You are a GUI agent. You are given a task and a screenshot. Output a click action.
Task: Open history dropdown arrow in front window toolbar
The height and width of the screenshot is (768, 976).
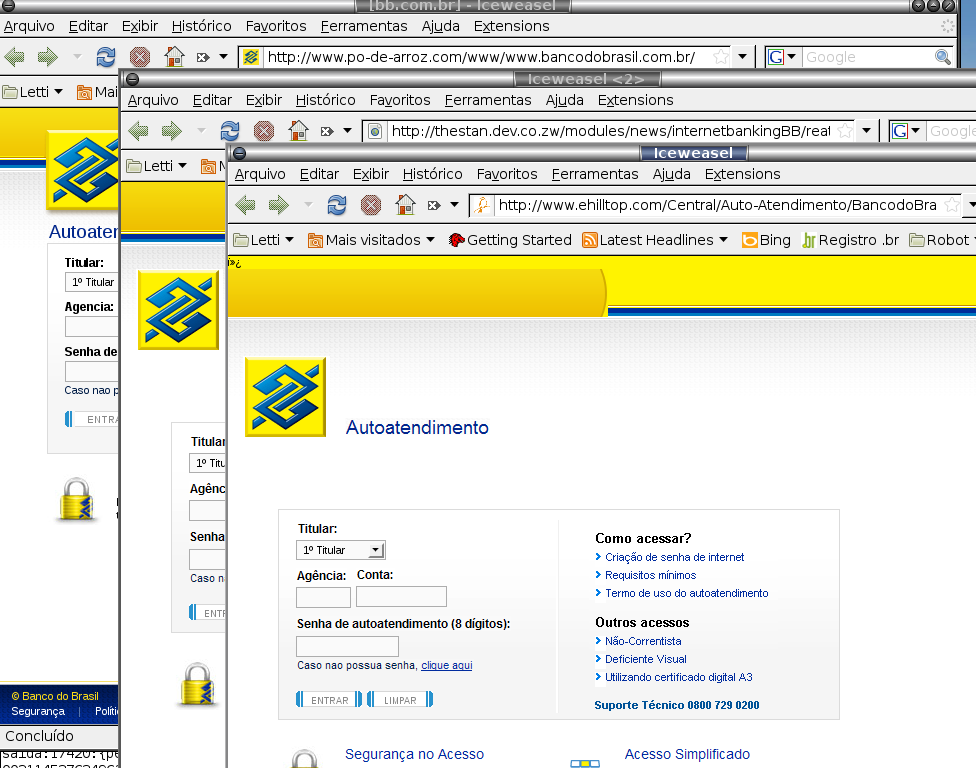point(454,205)
